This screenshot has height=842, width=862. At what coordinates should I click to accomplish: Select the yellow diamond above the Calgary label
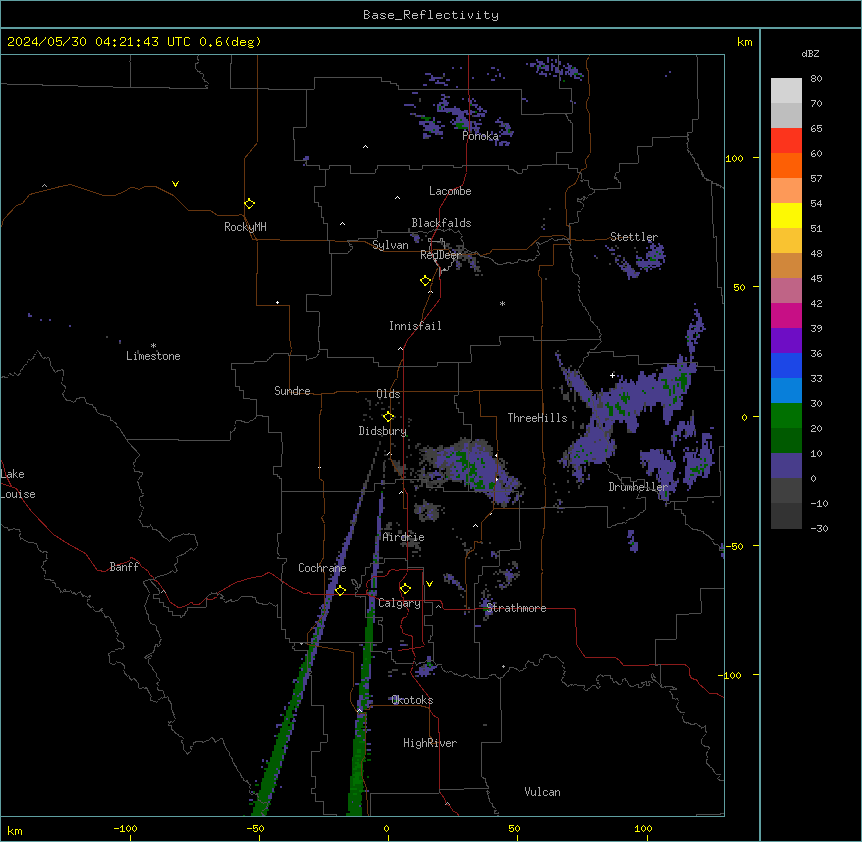[x=405, y=589]
